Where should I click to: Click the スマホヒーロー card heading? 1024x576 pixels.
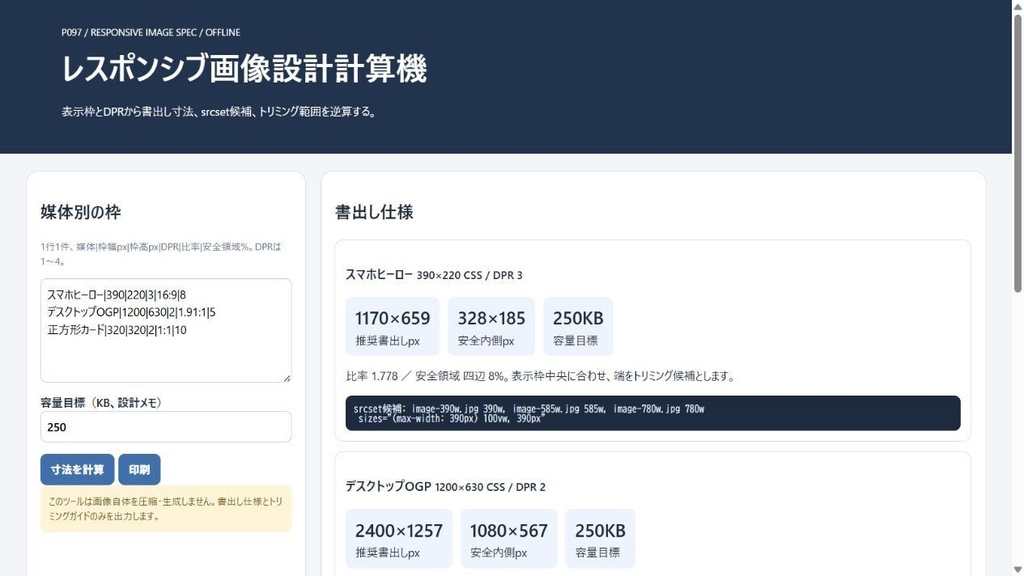click(x=434, y=275)
